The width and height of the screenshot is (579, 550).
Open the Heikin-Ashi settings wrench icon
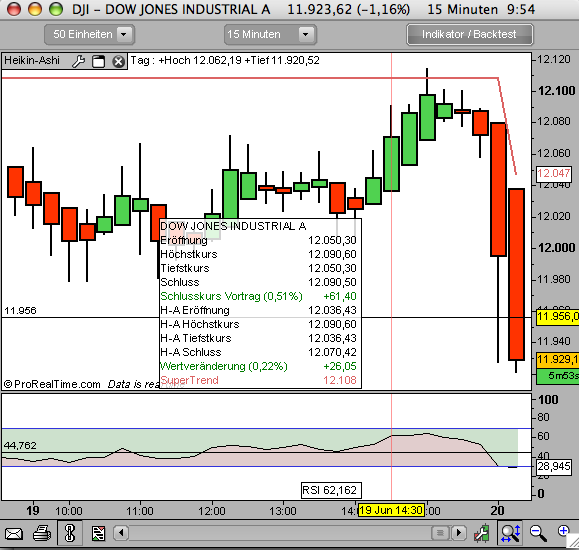[78, 61]
